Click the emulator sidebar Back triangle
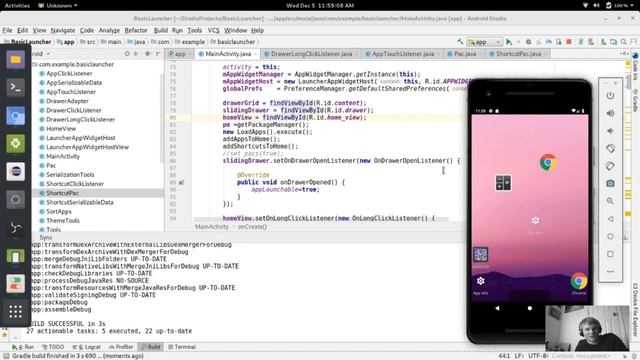640x360 pixels. click(610, 219)
